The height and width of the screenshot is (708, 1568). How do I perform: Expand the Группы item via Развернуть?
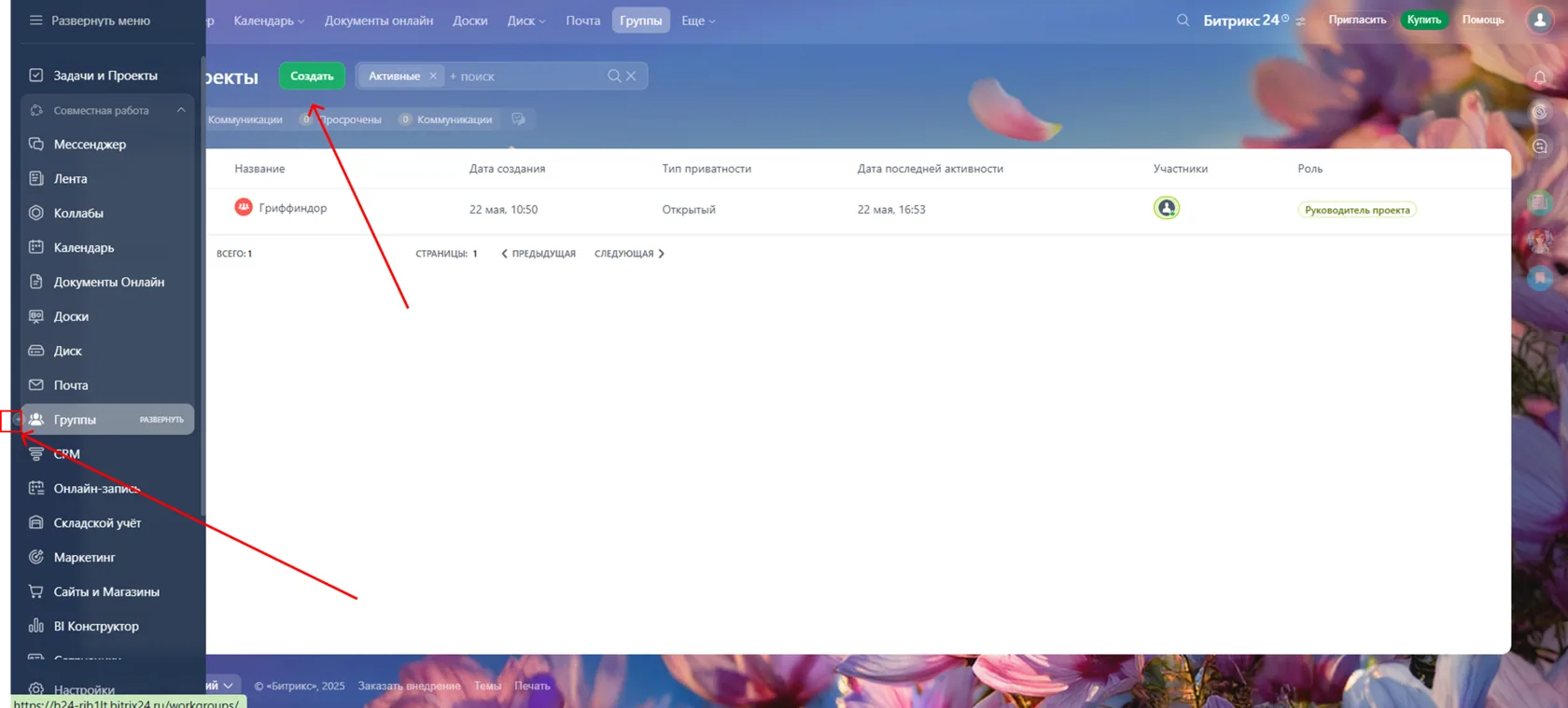click(161, 420)
